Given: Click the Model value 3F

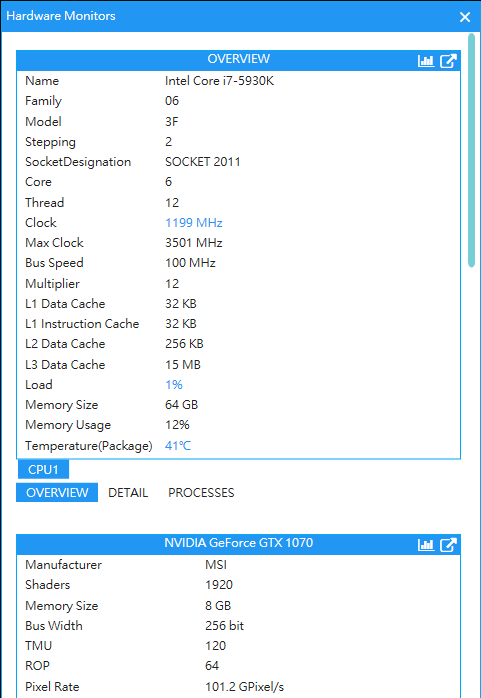Looking at the screenshot, I should [172, 122].
